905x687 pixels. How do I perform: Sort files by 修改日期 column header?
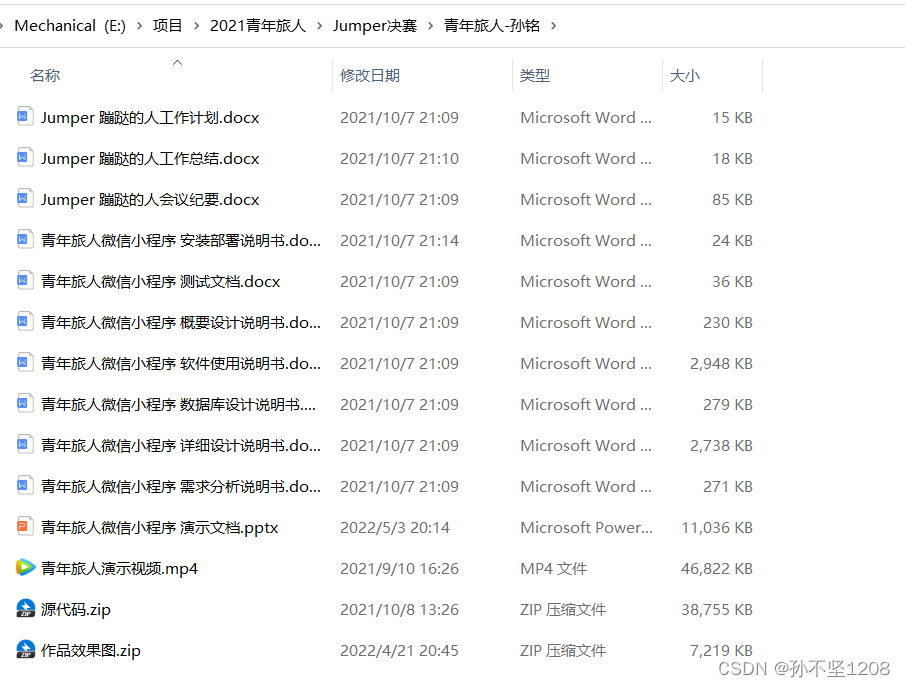370,76
